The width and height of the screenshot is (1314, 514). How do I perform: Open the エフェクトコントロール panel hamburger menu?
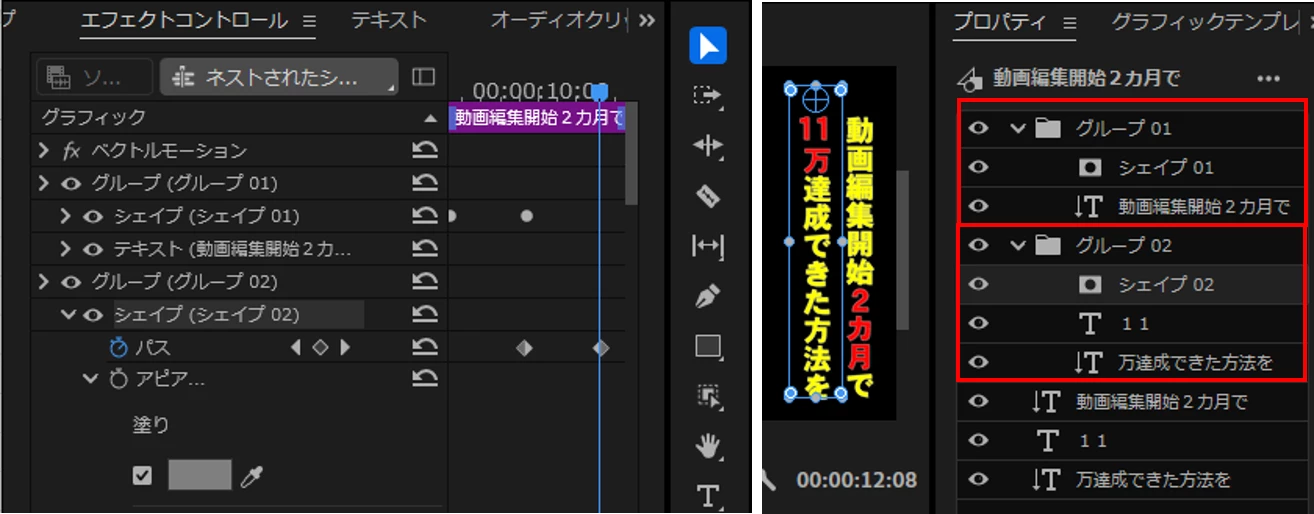click(x=309, y=20)
